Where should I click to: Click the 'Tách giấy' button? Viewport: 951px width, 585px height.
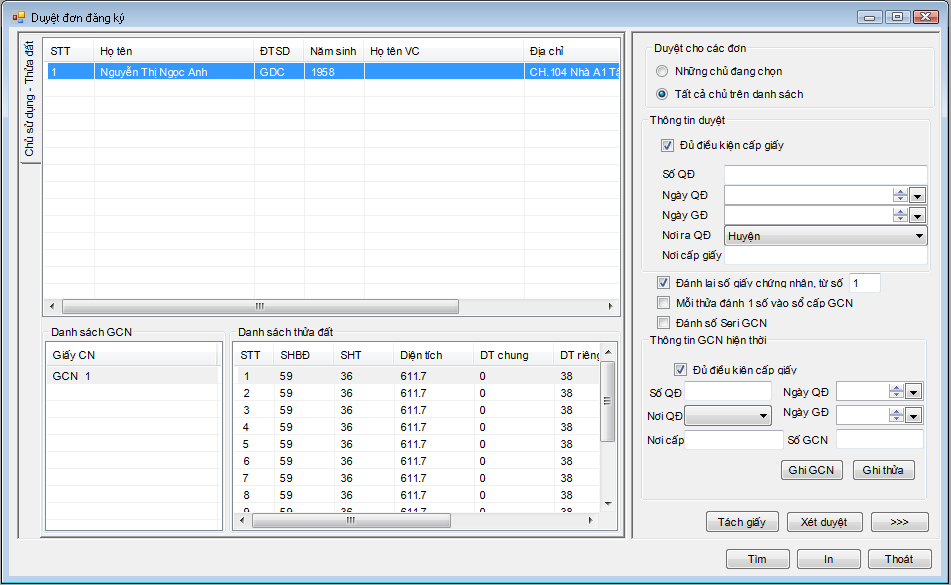(x=741, y=522)
